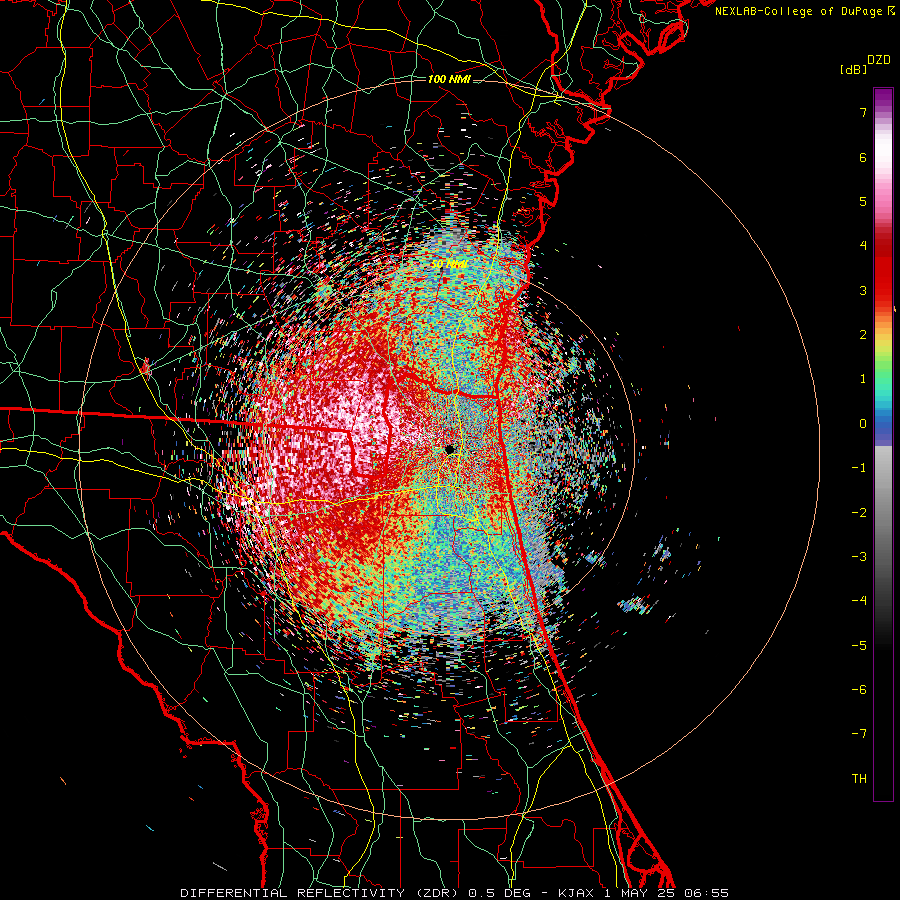Select the 2 tick label on legend

(x=863, y=335)
